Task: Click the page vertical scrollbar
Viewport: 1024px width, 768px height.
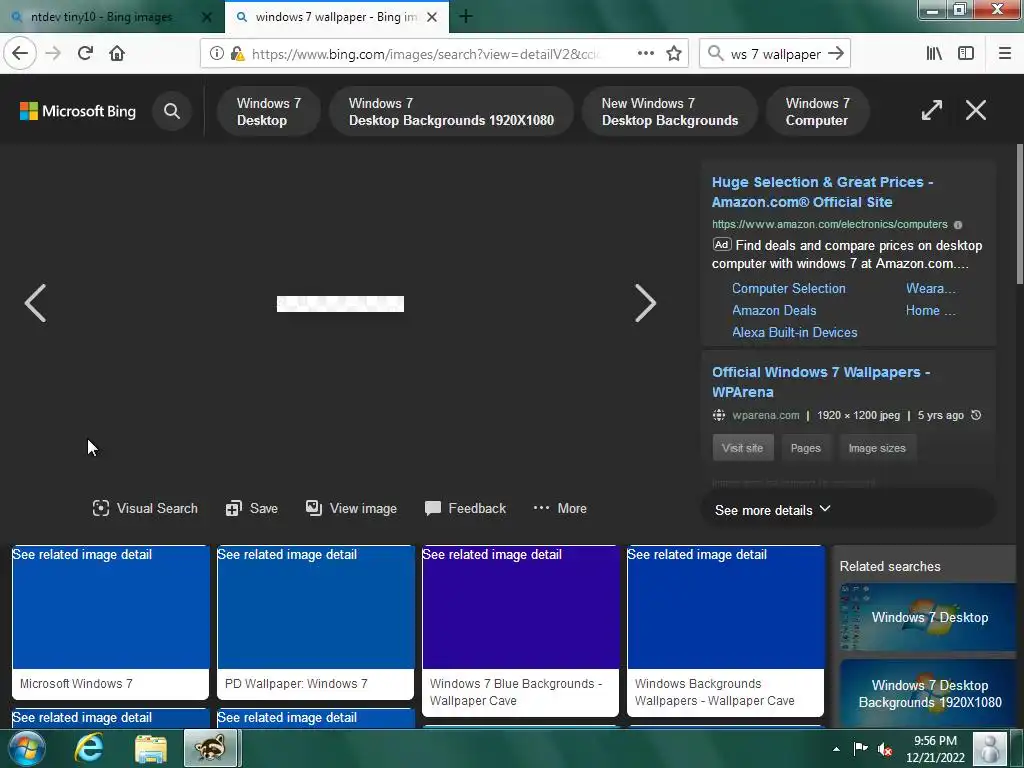Action: click(1019, 214)
